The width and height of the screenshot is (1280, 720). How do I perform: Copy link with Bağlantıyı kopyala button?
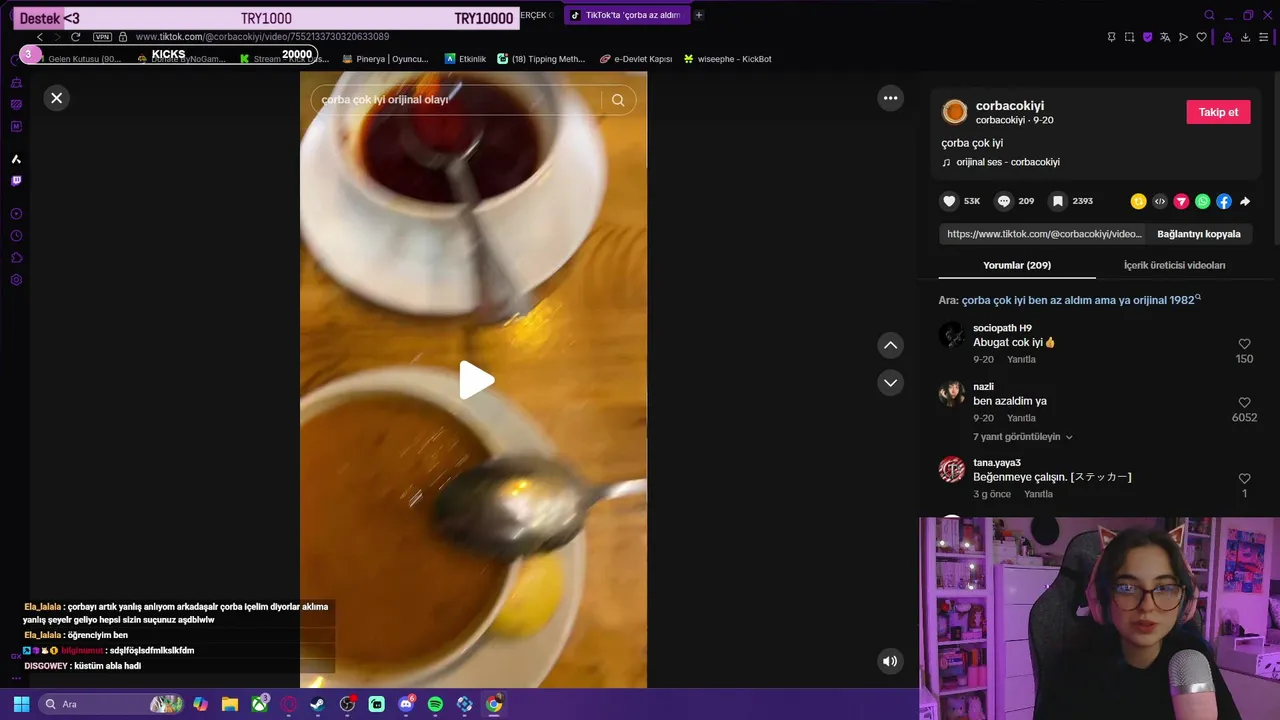[1199, 234]
